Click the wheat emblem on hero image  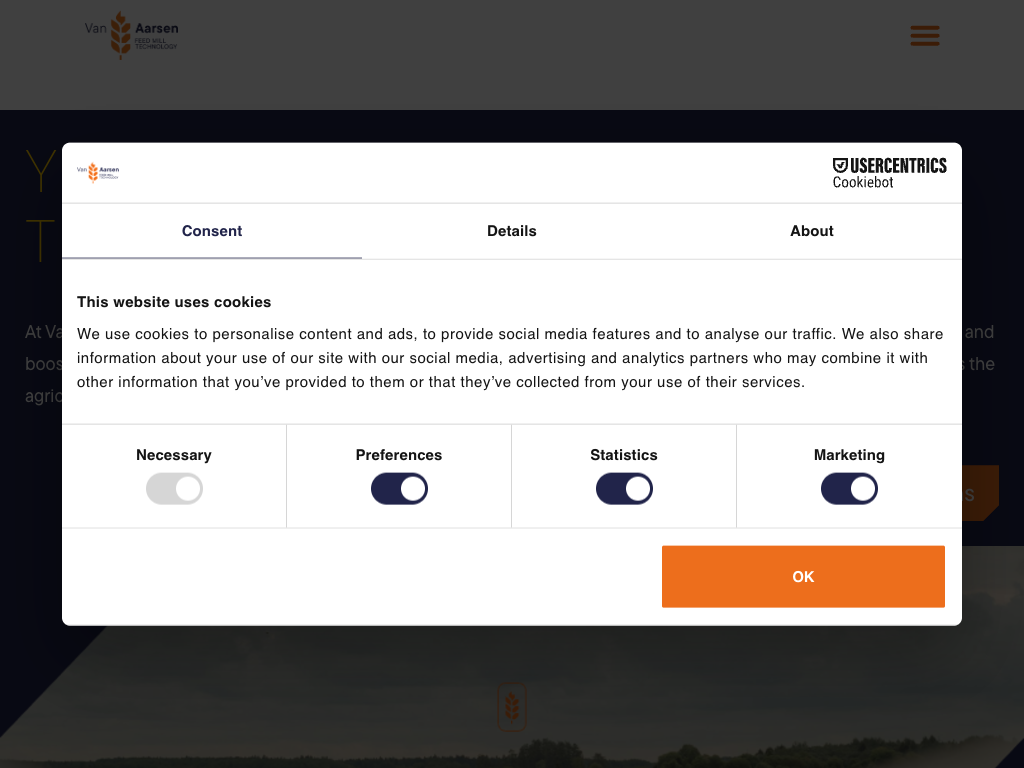[512, 707]
